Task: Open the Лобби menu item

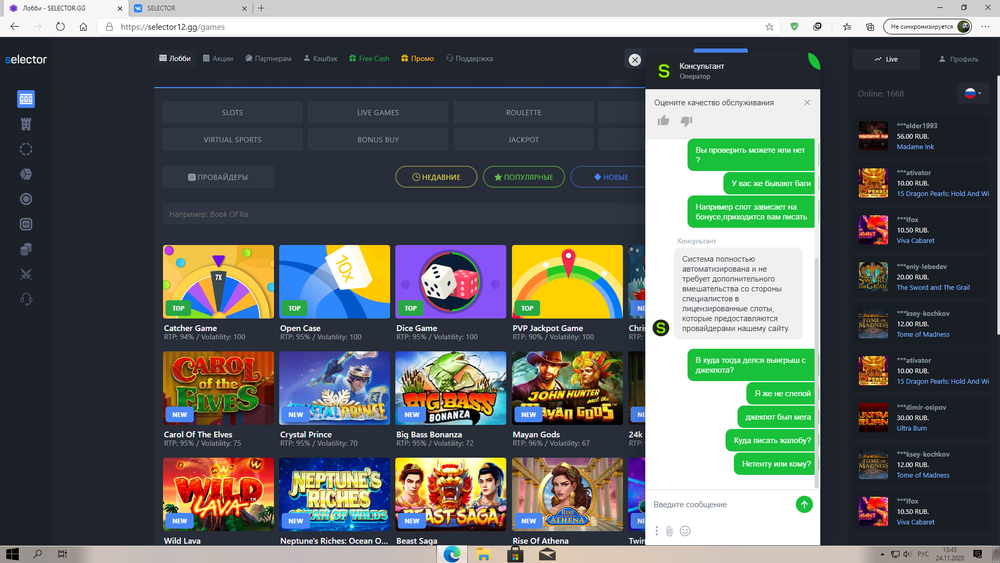Action: coord(175,58)
